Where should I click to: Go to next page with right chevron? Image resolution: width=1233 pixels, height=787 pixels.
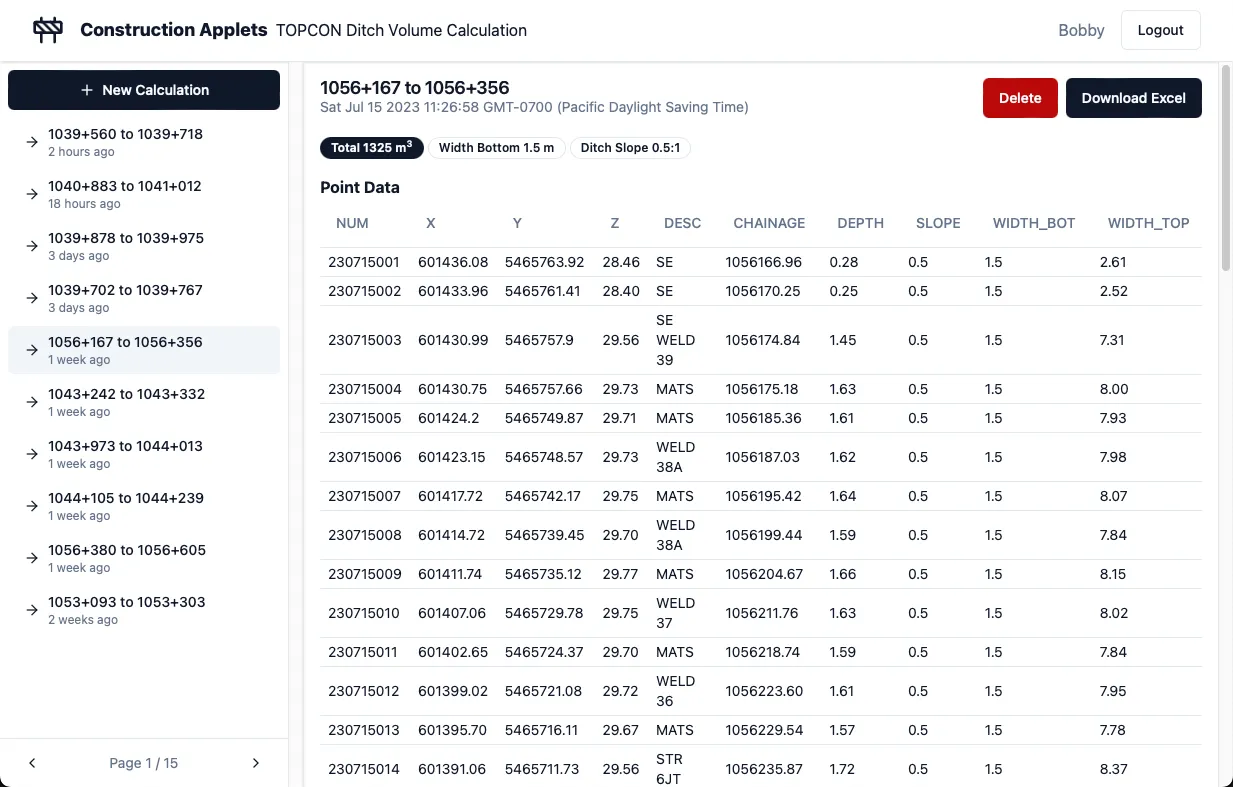point(255,763)
